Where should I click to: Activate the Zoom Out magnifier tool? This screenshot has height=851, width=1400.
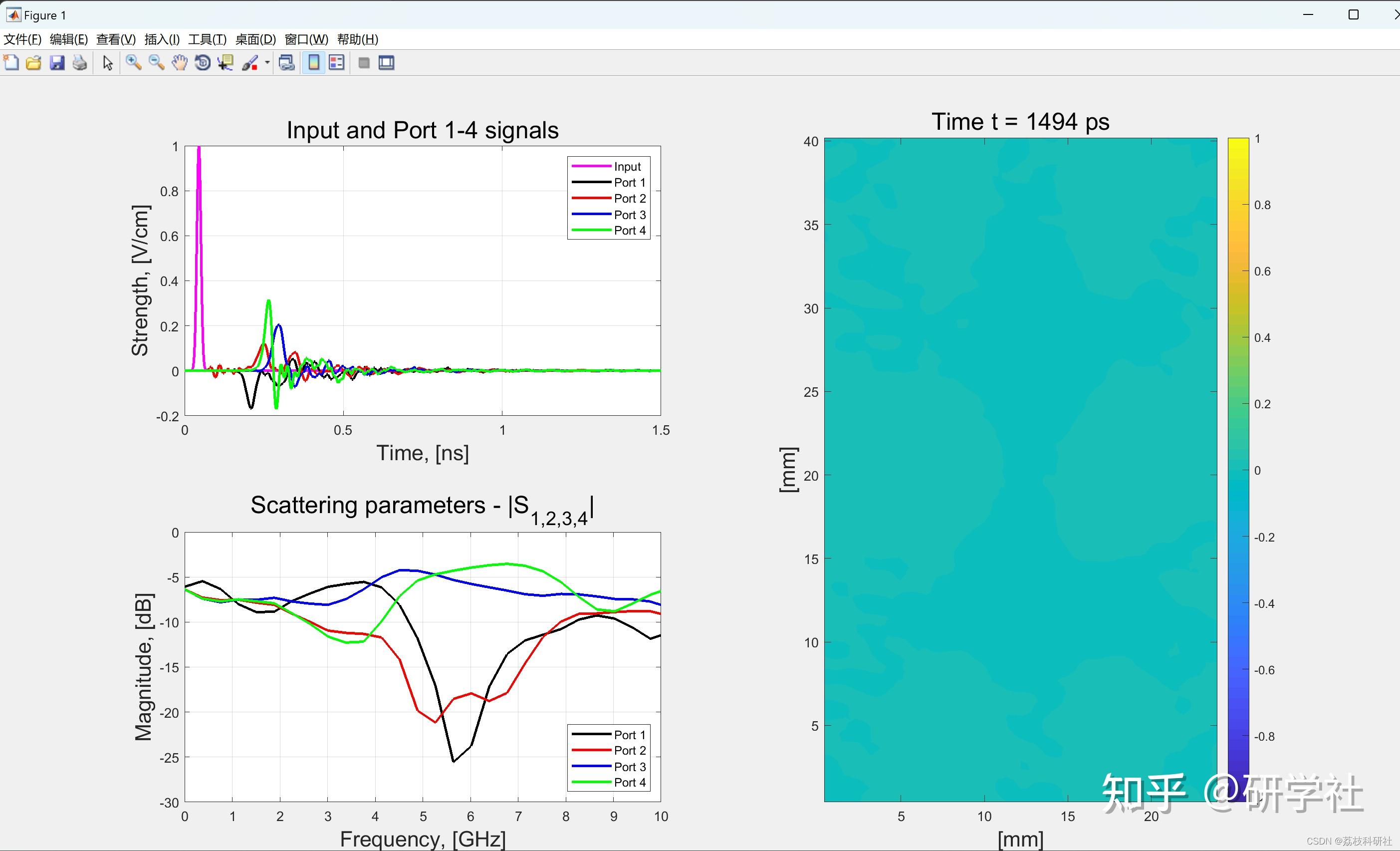point(156,62)
